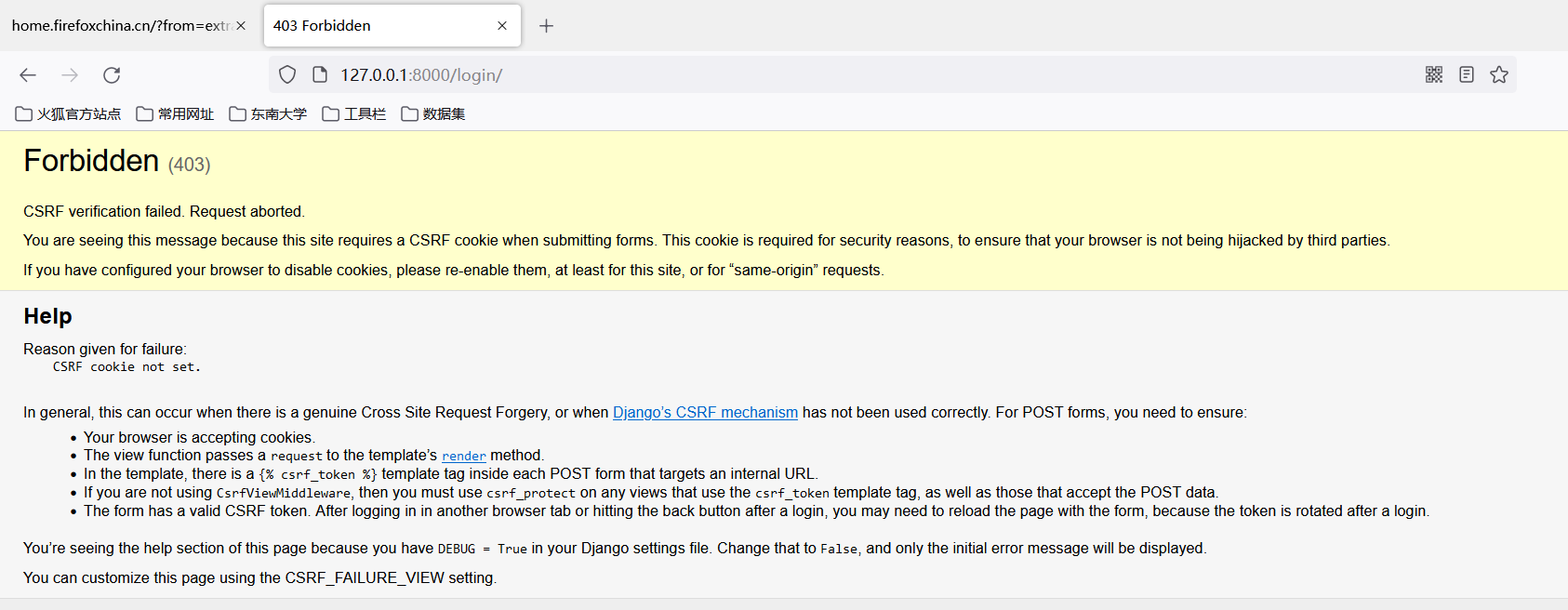Reload the current page
Viewport: 1568px width, 610px height.
point(112,75)
